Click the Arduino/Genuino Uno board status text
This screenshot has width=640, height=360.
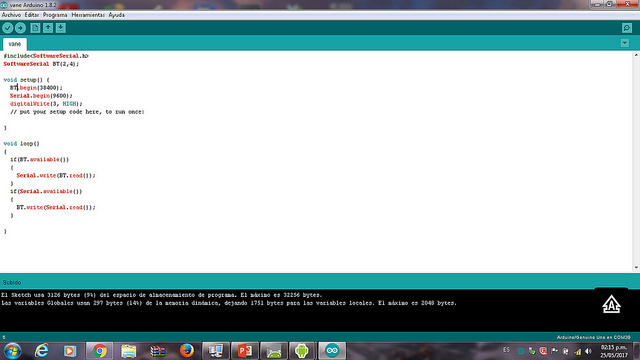point(593,338)
